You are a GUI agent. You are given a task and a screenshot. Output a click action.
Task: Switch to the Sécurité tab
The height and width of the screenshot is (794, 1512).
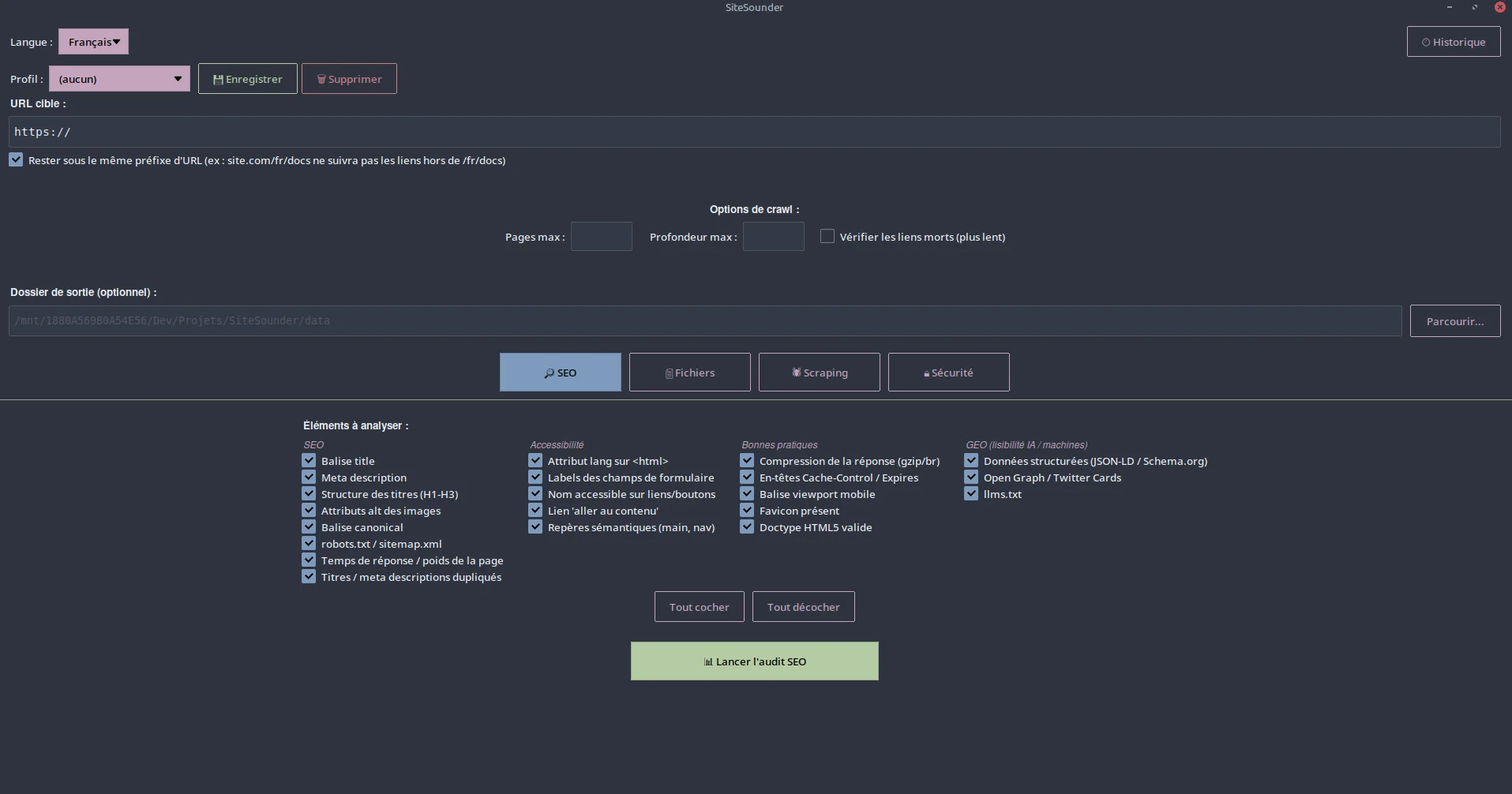948,373
